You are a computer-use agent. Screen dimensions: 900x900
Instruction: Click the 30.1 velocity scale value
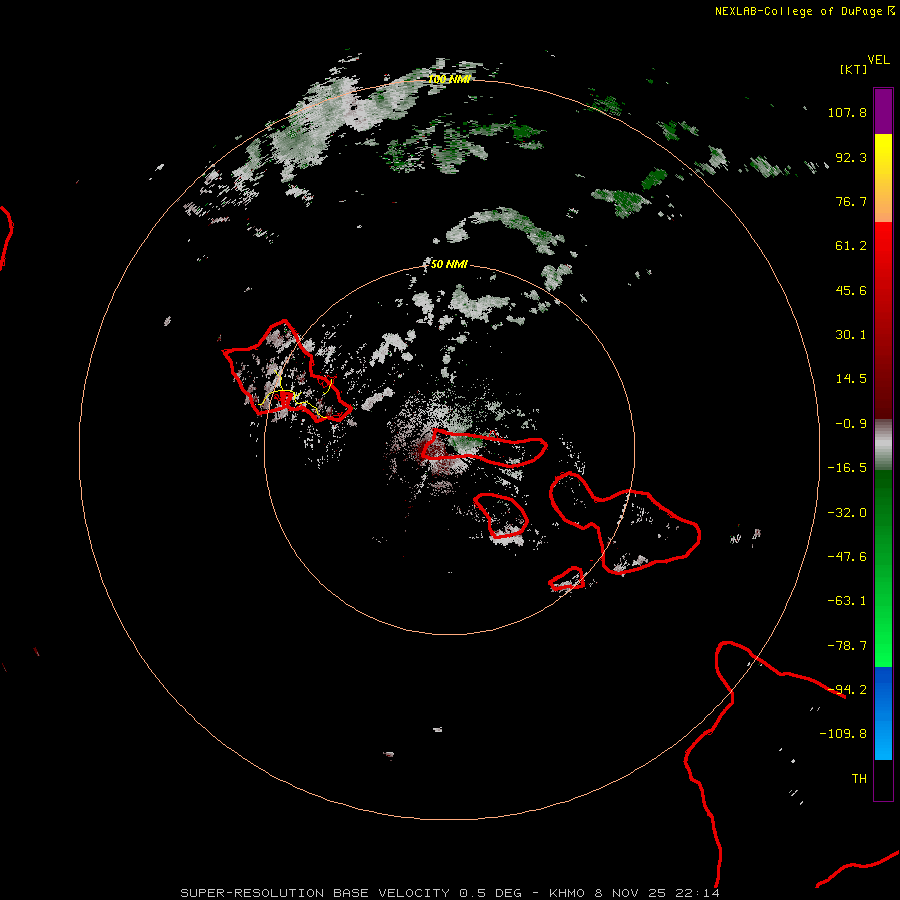click(851, 335)
